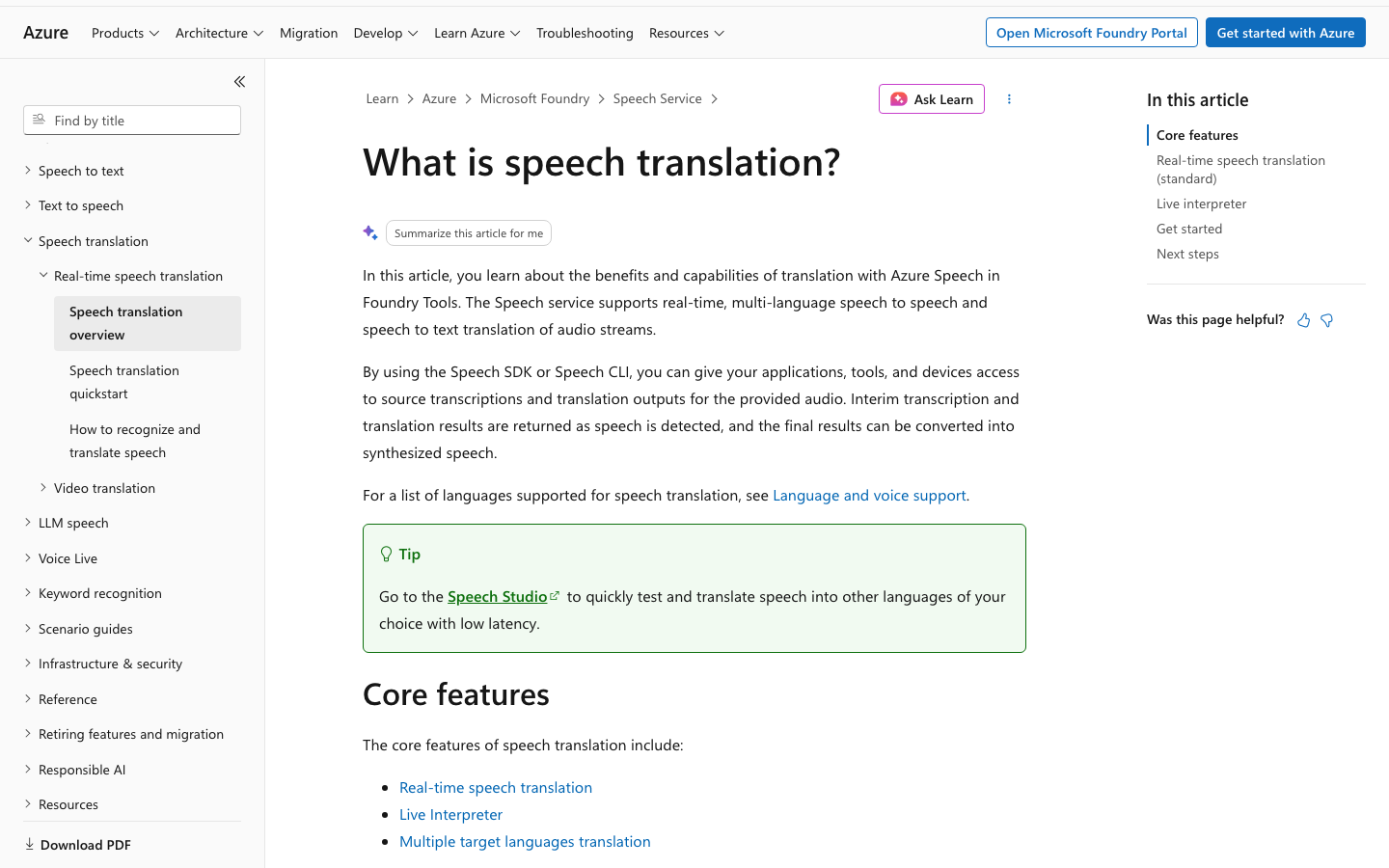
Task: Click the Microsoft Foundry breadcrumb
Action: pos(534,98)
